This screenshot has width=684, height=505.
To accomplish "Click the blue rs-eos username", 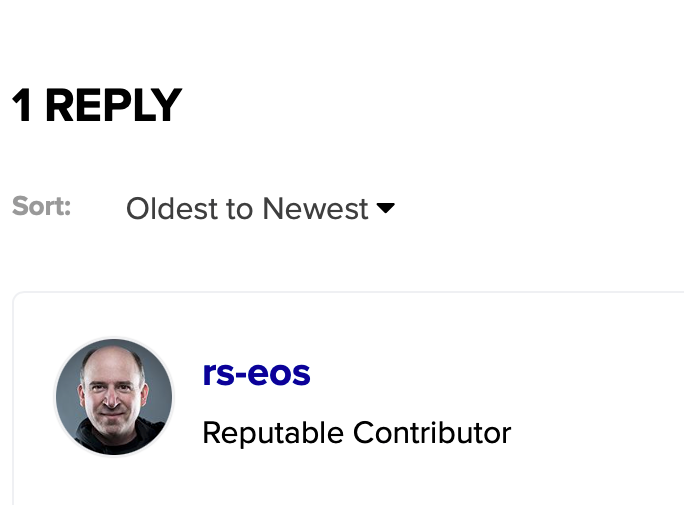I will [x=256, y=373].
